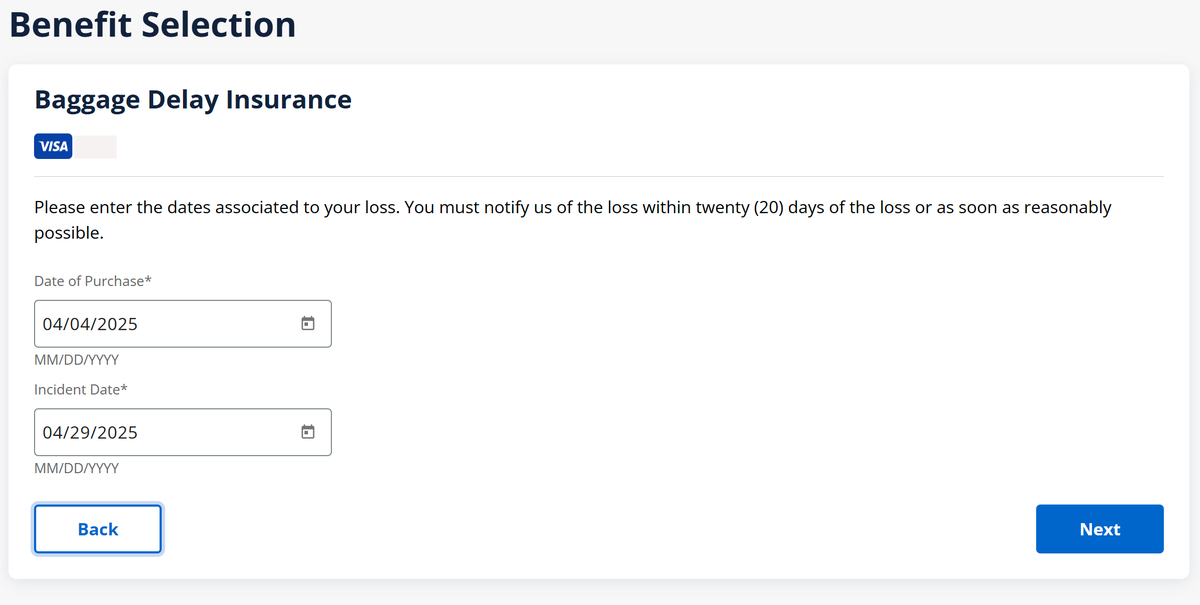
Task: Click the VISA card logo
Action: coord(53,147)
